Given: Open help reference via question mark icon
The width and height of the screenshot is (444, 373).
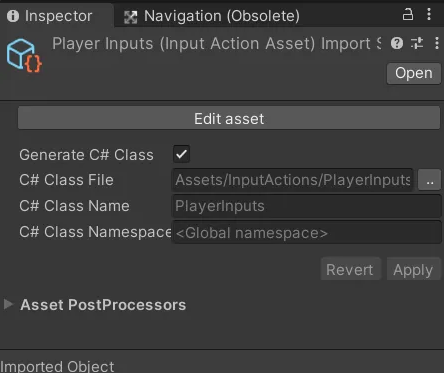Looking at the screenshot, I should pyautogui.click(x=397, y=43).
